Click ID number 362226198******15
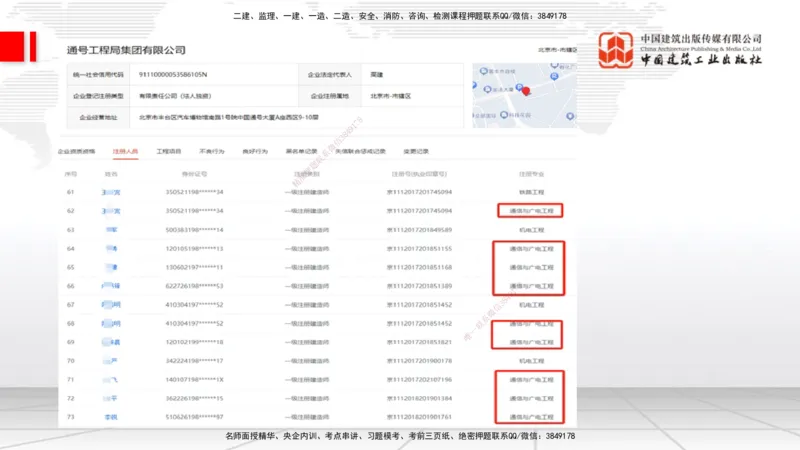 194,398
